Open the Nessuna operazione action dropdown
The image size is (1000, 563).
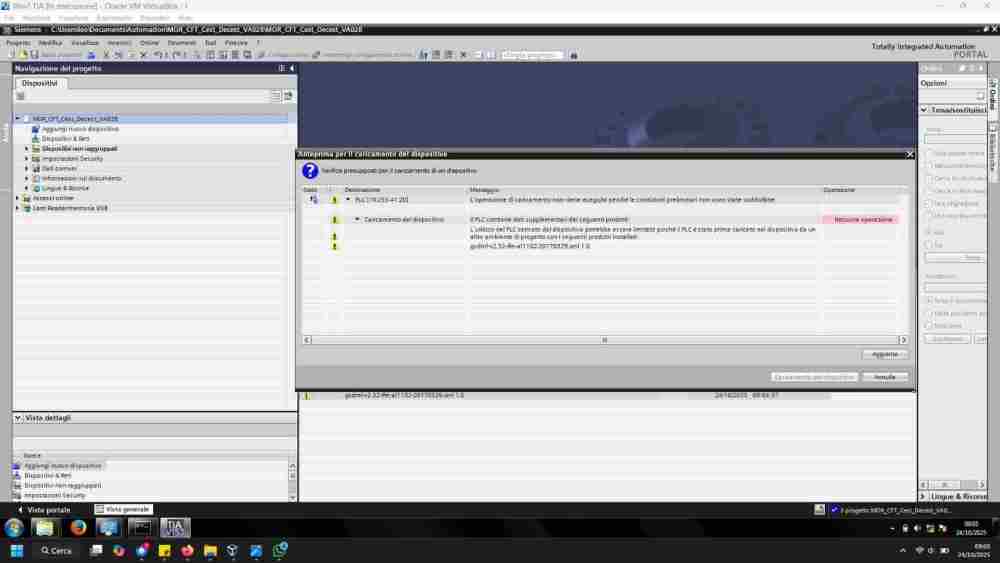click(860, 219)
